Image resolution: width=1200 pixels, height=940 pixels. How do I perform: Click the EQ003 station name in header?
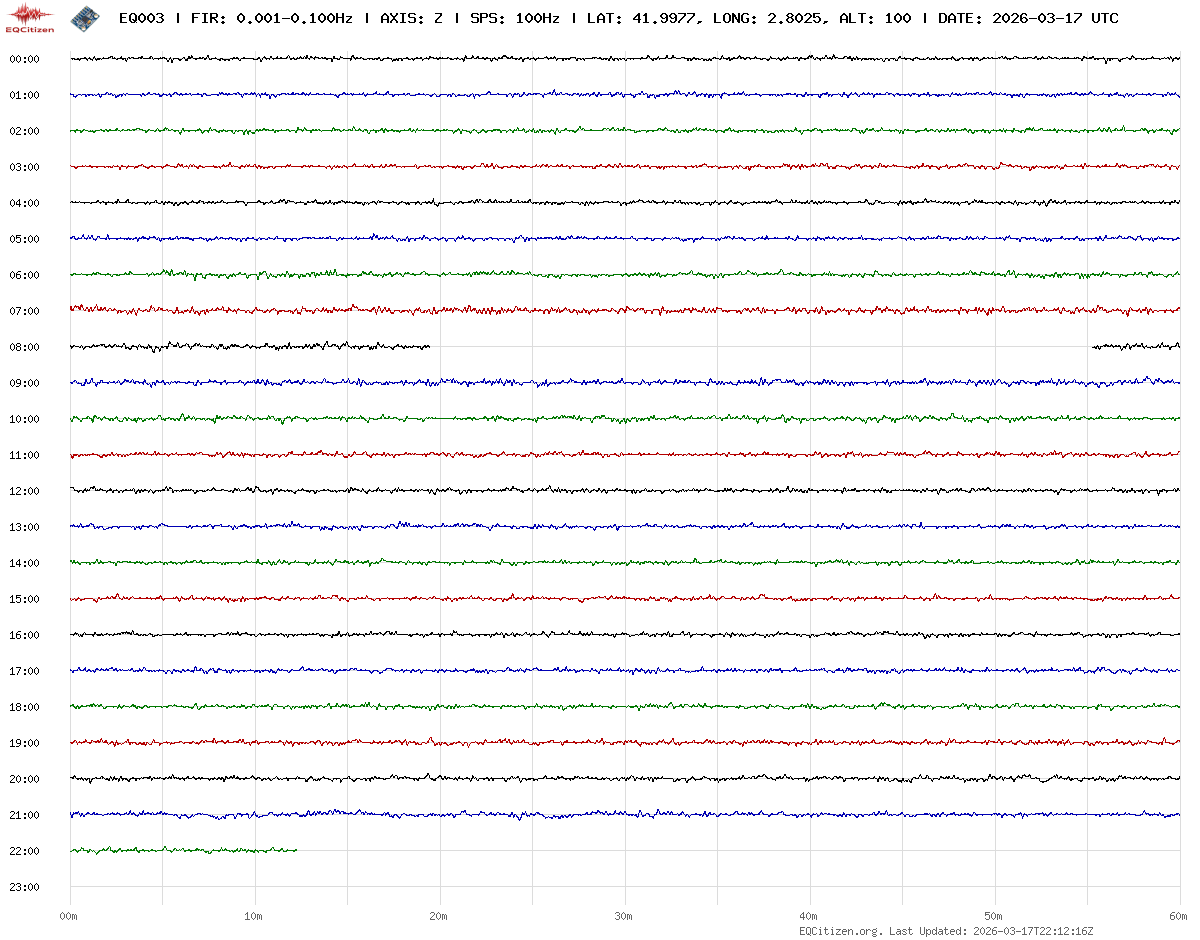[x=141, y=19]
